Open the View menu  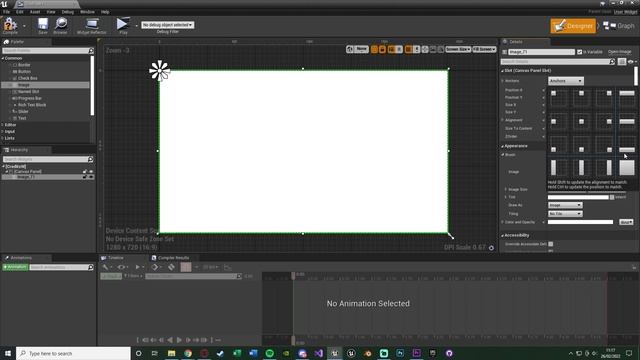coord(51,12)
